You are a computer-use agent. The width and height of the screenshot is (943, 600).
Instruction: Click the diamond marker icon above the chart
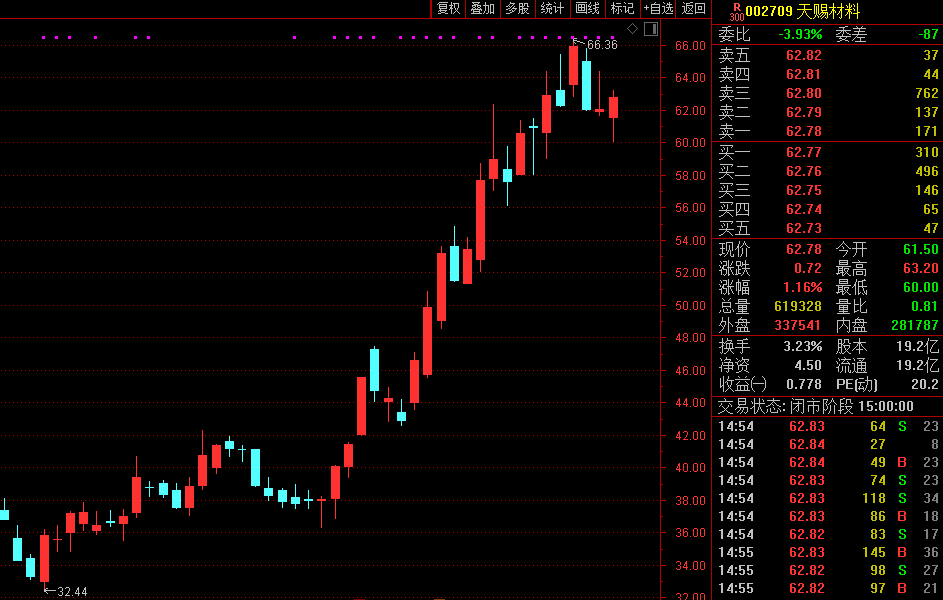click(x=632, y=28)
